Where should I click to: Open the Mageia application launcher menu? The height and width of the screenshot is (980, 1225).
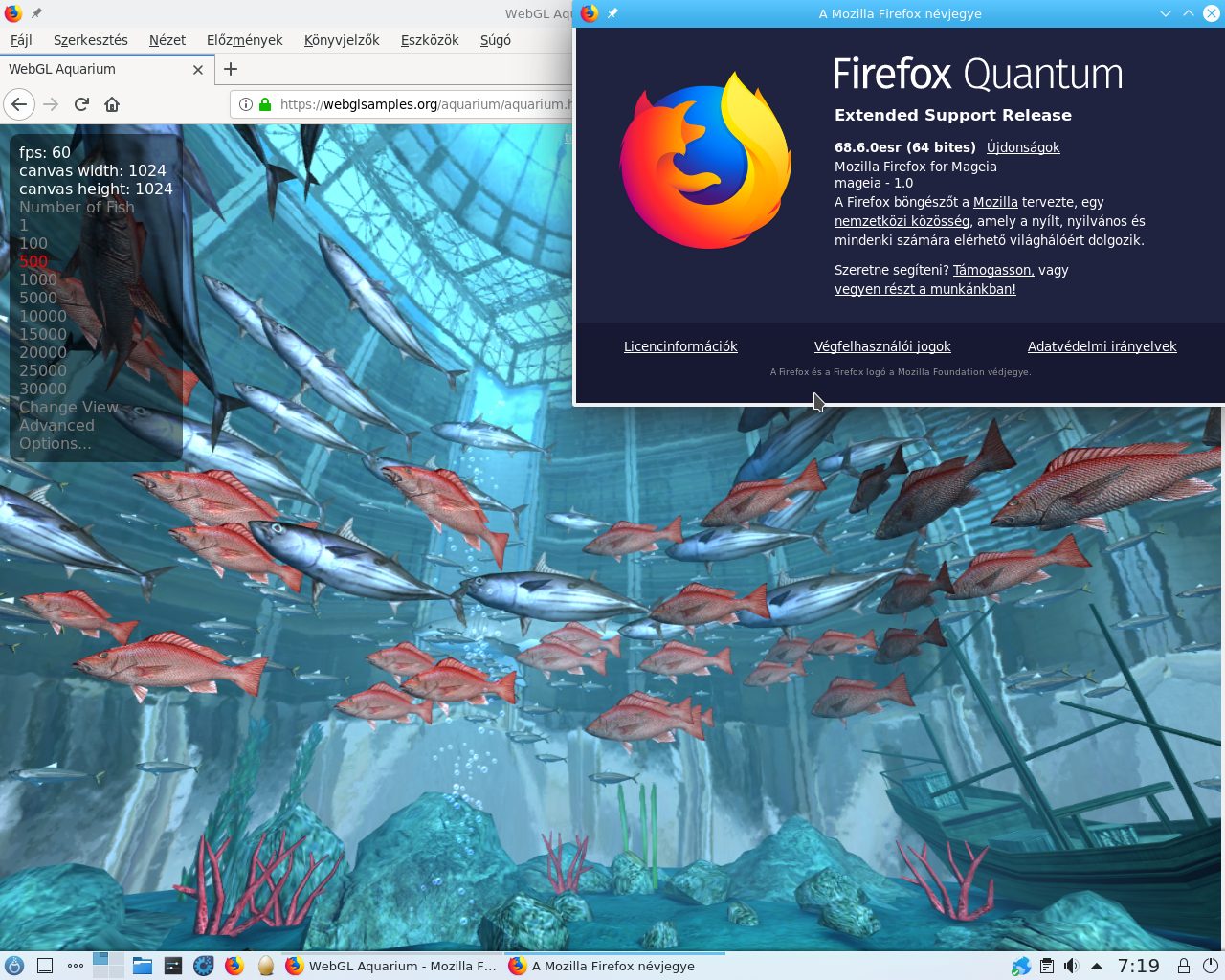(x=13, y=966)
